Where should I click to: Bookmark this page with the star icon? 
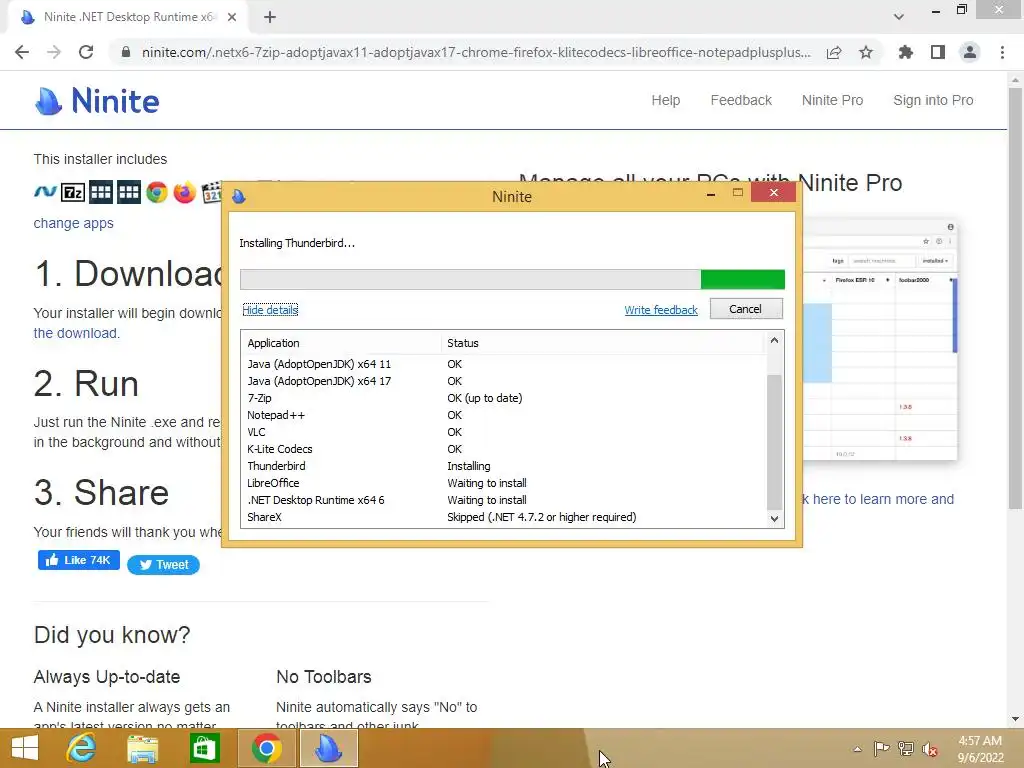[x=866, y=52]
